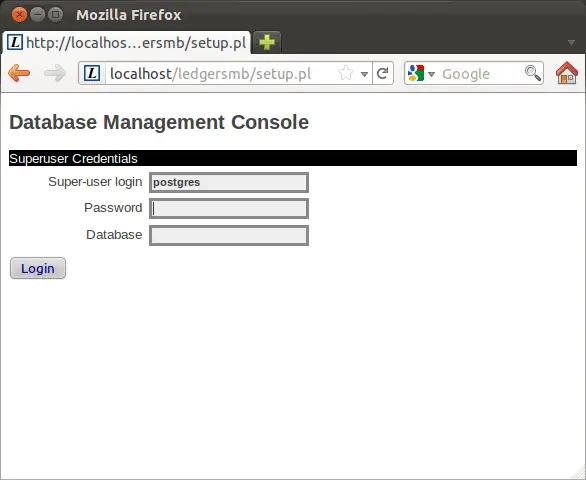
Task: Click the address bar URL text
Action: click(x=210, y=74)
